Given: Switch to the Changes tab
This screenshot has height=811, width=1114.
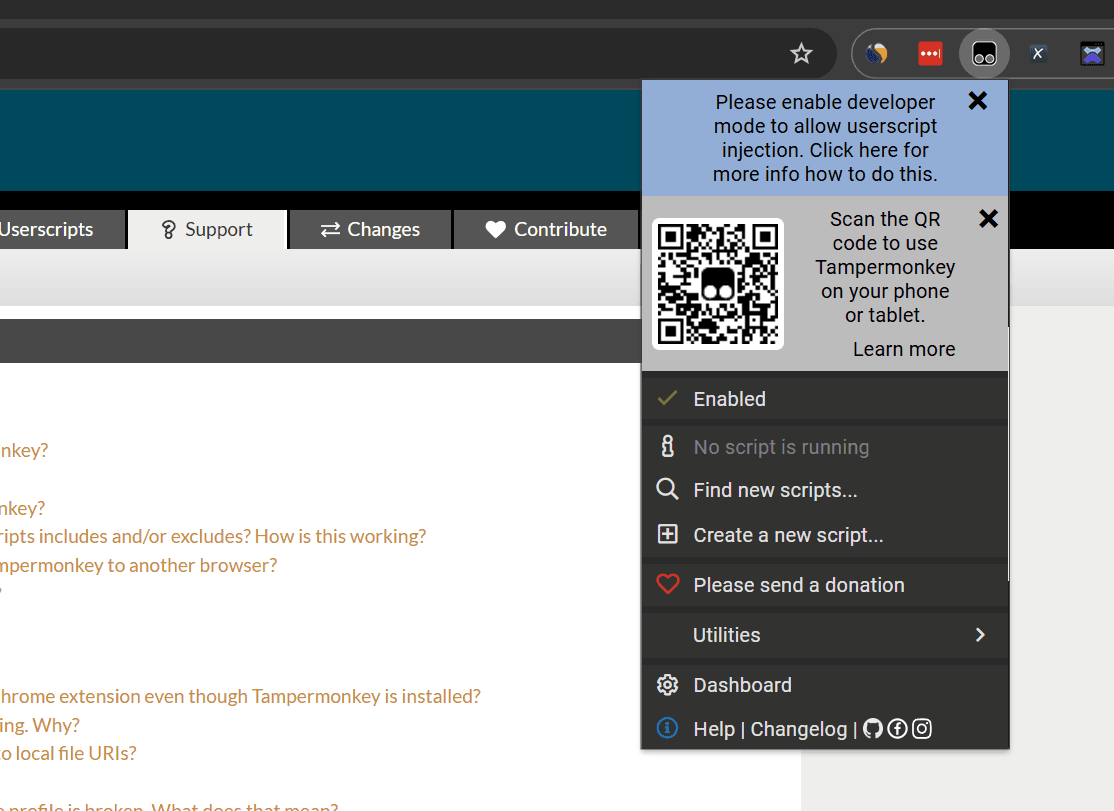Looking at the screenshot, I should pos(370,229).
